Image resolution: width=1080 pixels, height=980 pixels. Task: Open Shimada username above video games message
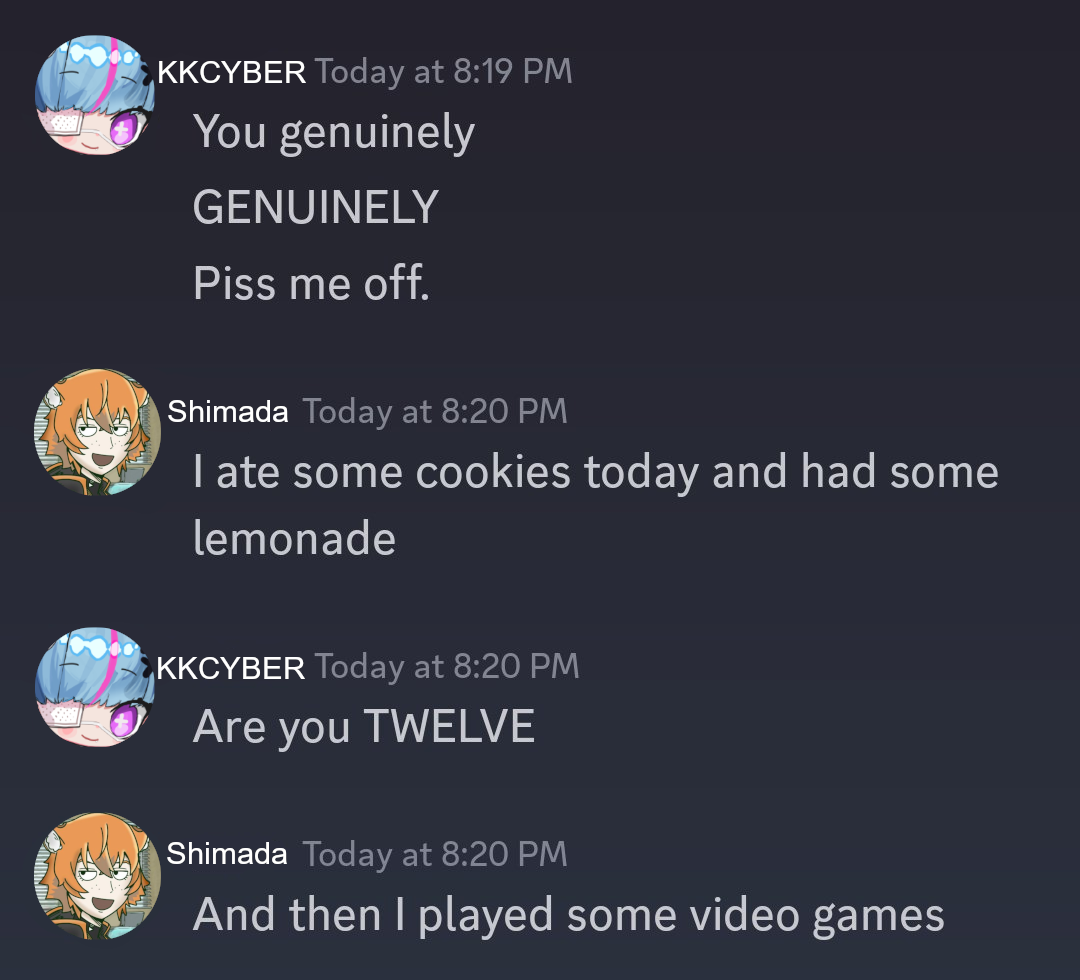227,854
